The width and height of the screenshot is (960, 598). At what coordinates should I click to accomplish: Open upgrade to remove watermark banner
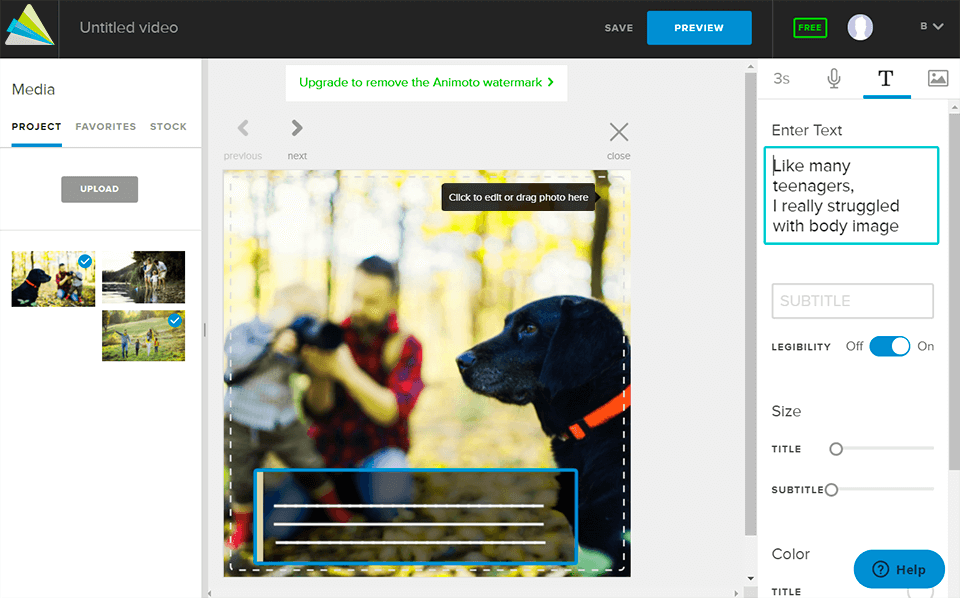click(426, 83)
